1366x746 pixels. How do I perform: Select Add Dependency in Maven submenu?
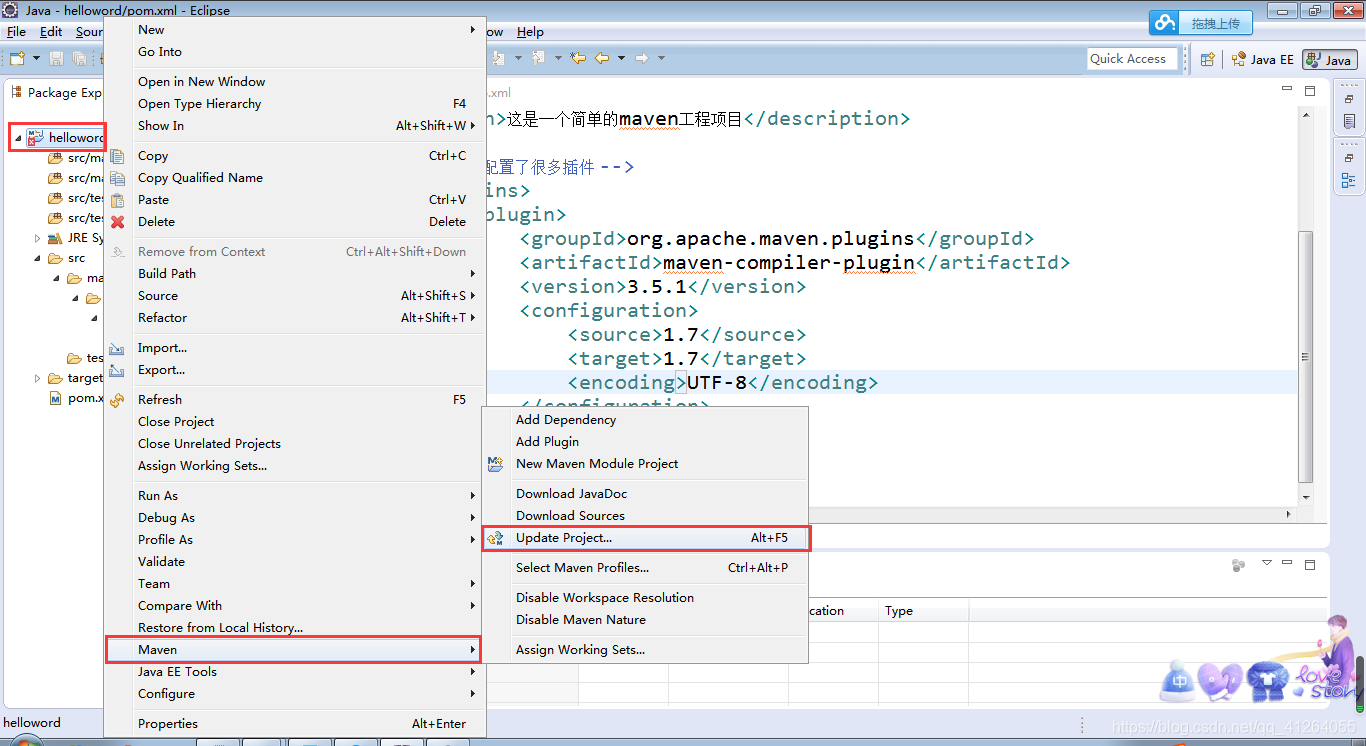click(645, 420)
